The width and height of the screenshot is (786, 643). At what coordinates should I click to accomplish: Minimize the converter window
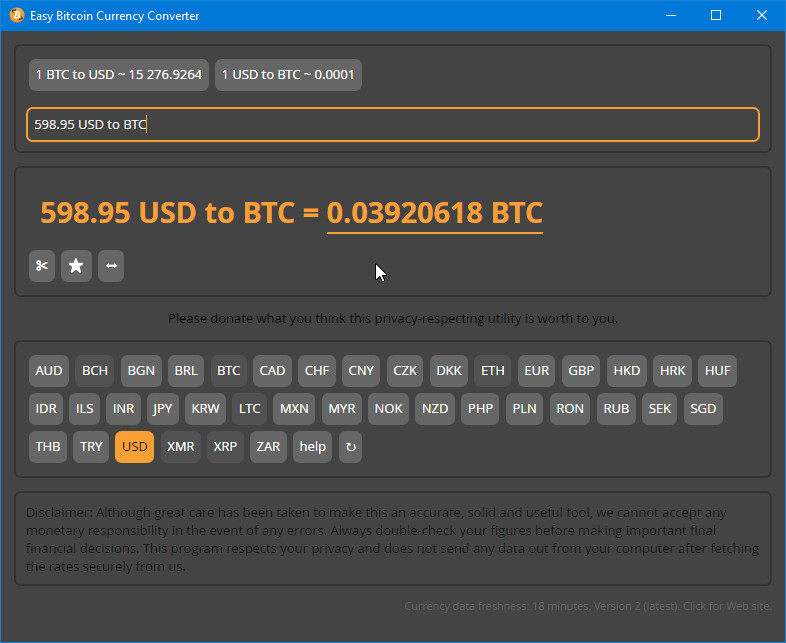[671, 16]
